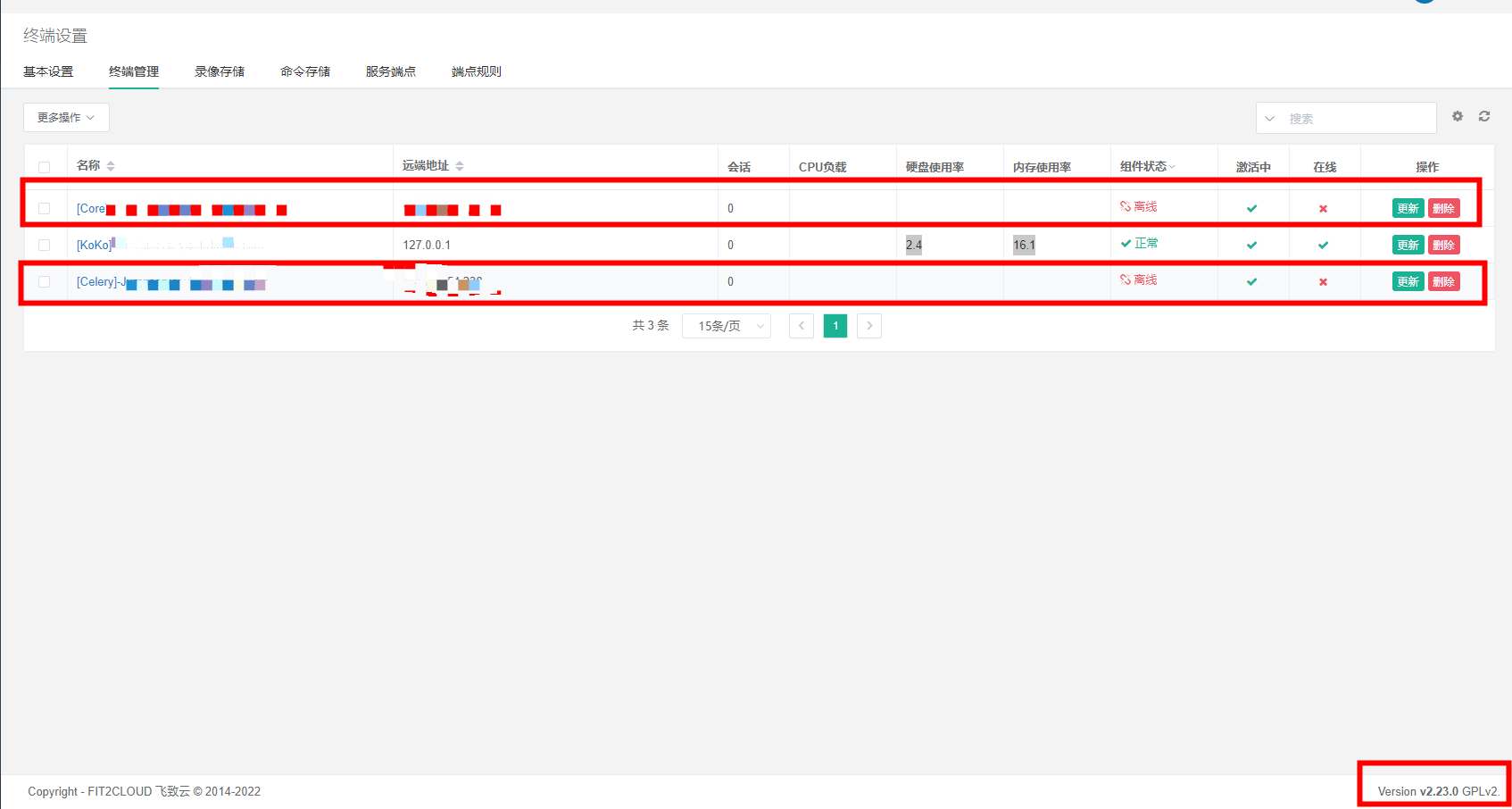Open the 15条/页 page size dropdown
1512x809 pixels.
[x=726, y=325]
